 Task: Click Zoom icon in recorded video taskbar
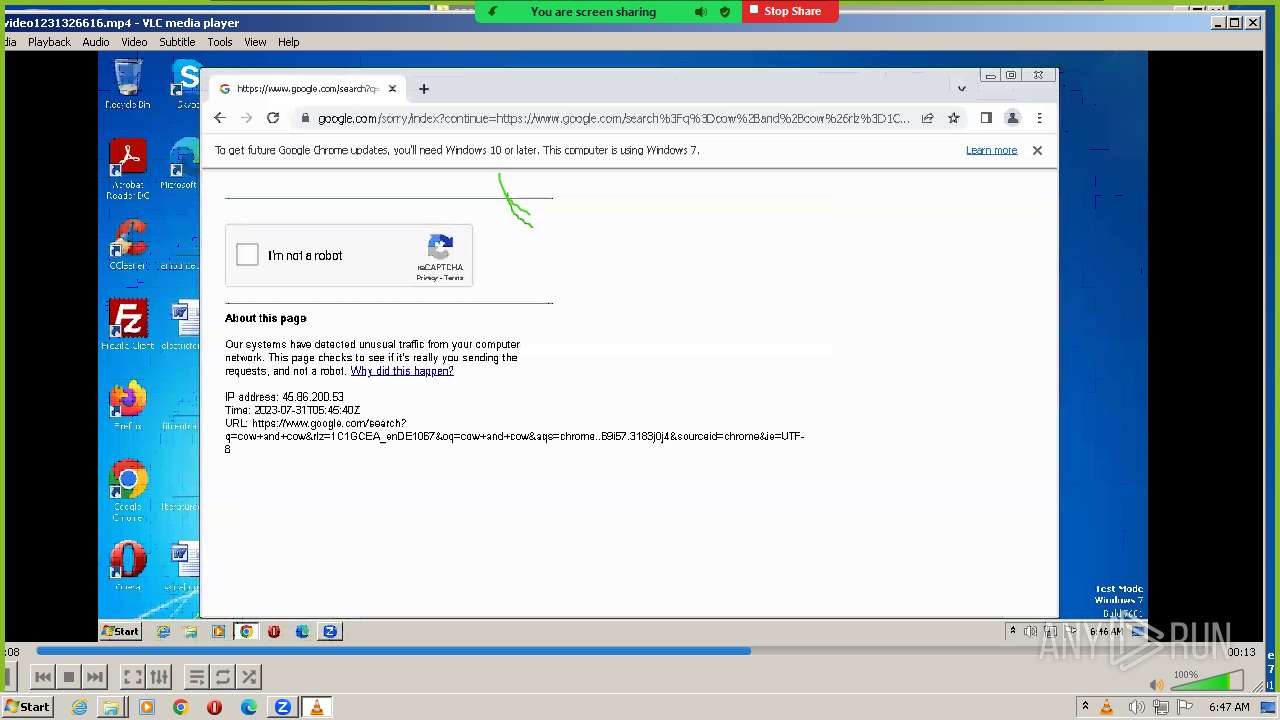(330, 631)
